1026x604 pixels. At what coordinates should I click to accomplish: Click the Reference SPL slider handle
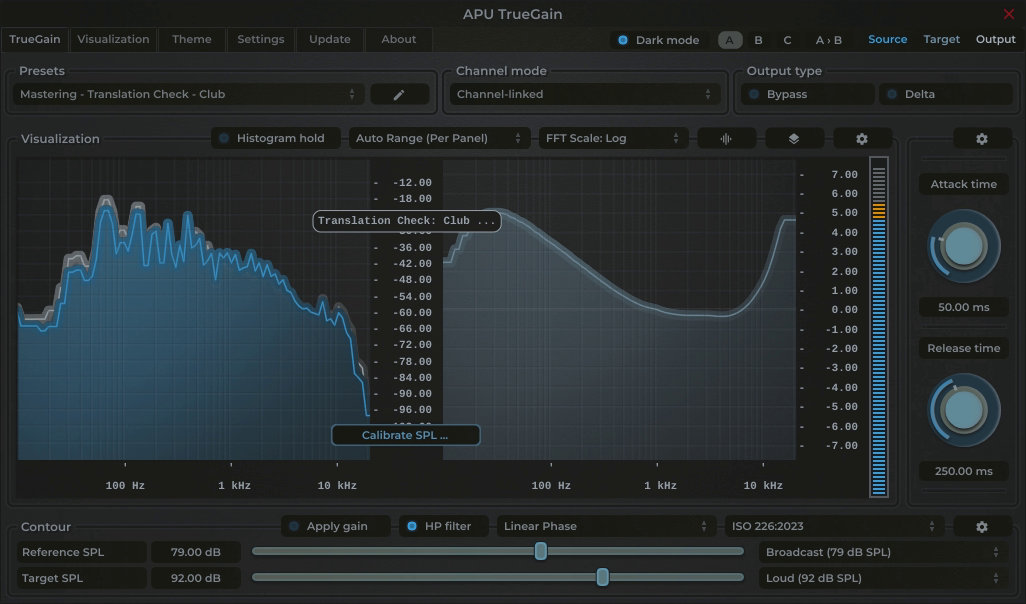(x=540, y=552)
